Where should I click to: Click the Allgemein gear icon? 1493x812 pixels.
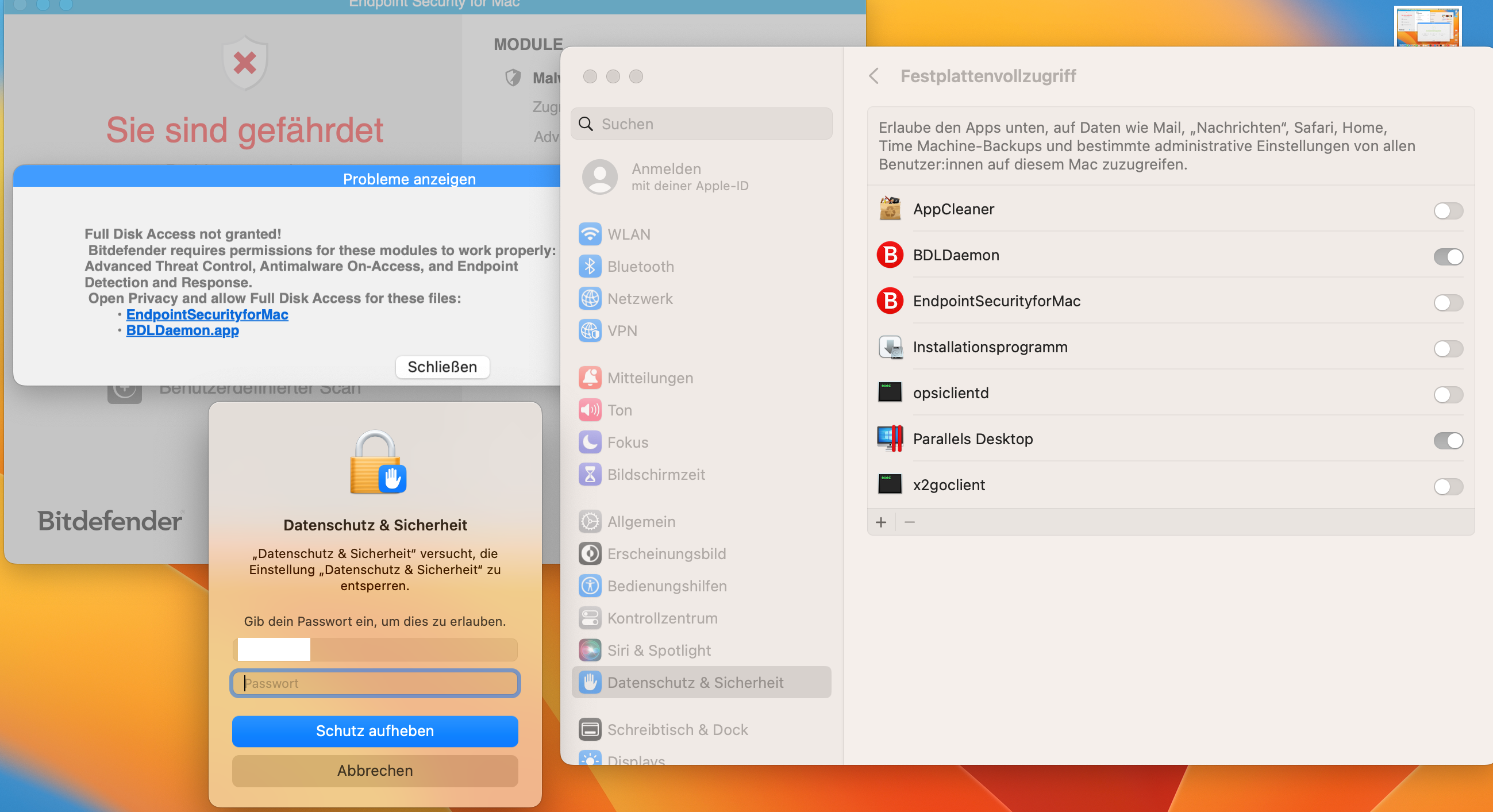590,522
